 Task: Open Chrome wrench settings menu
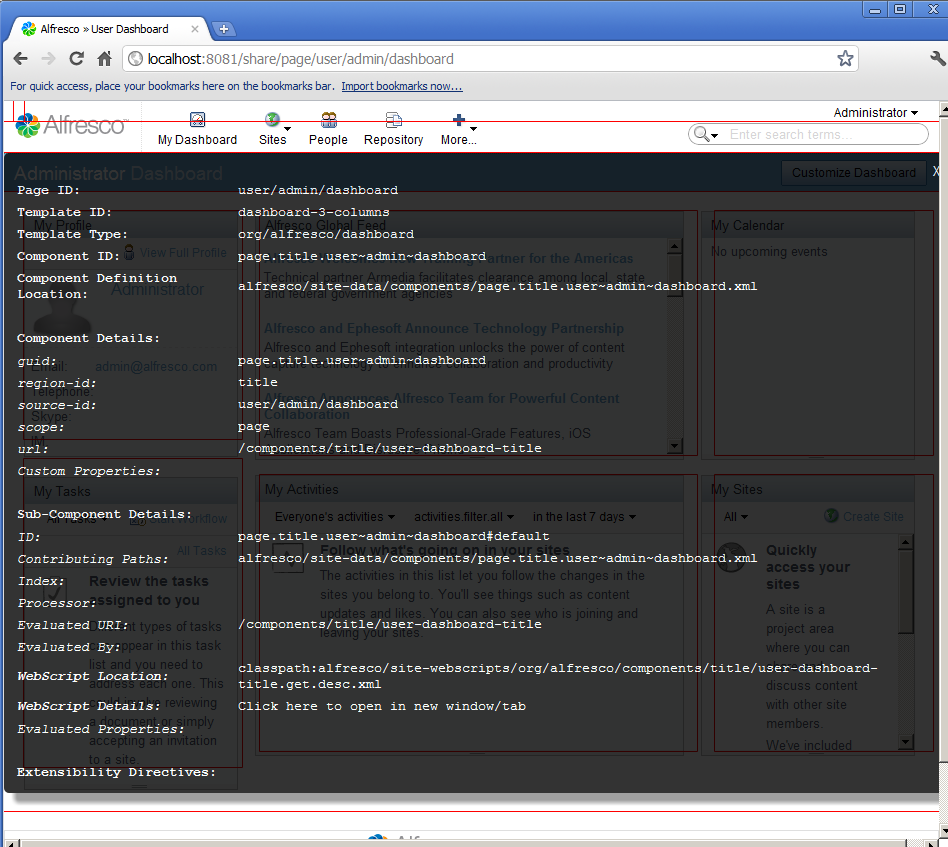[x=936, y=59]
